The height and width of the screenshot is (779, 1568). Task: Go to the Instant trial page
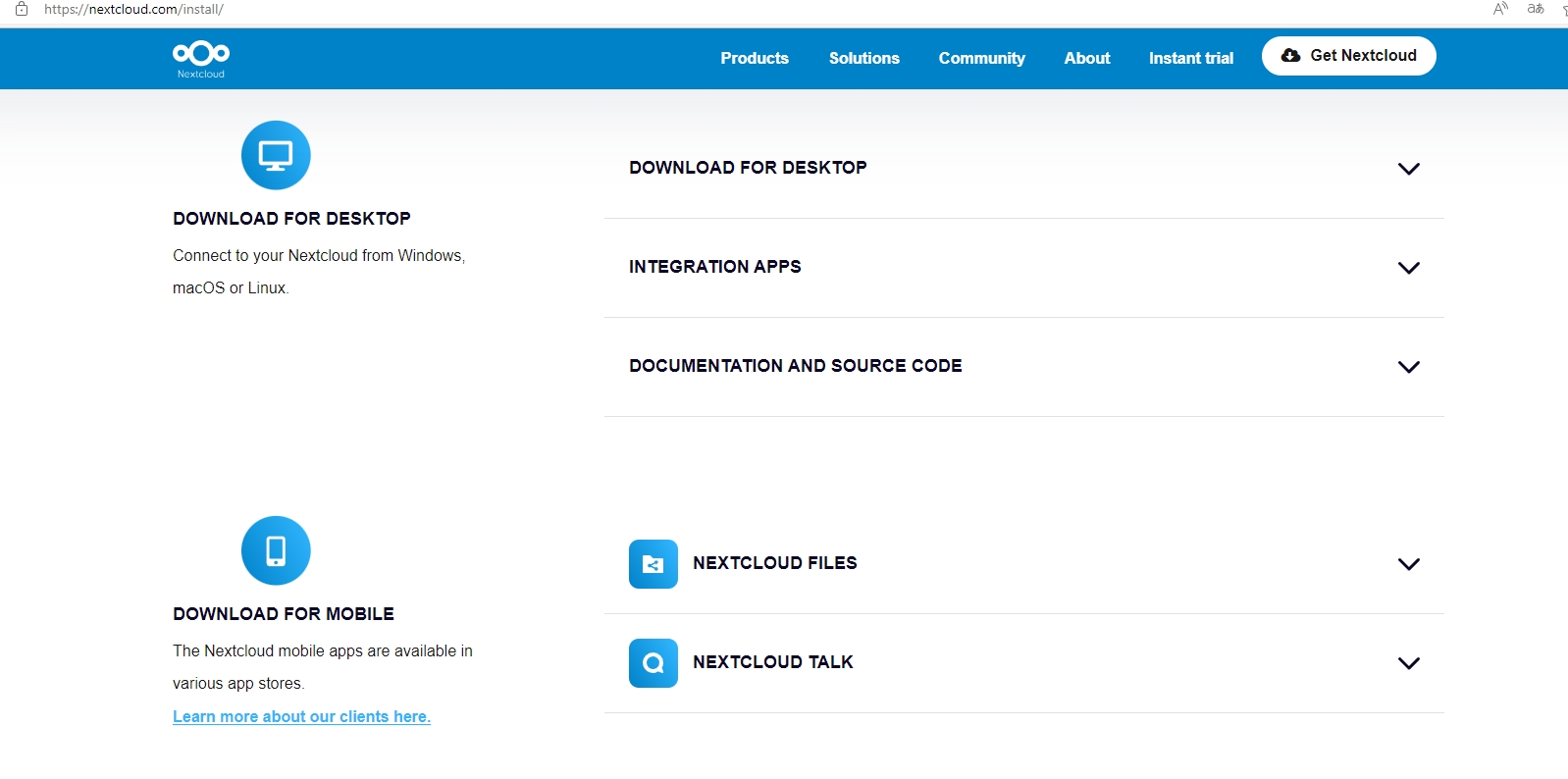pyautogui.click(x=1190, y=58)
